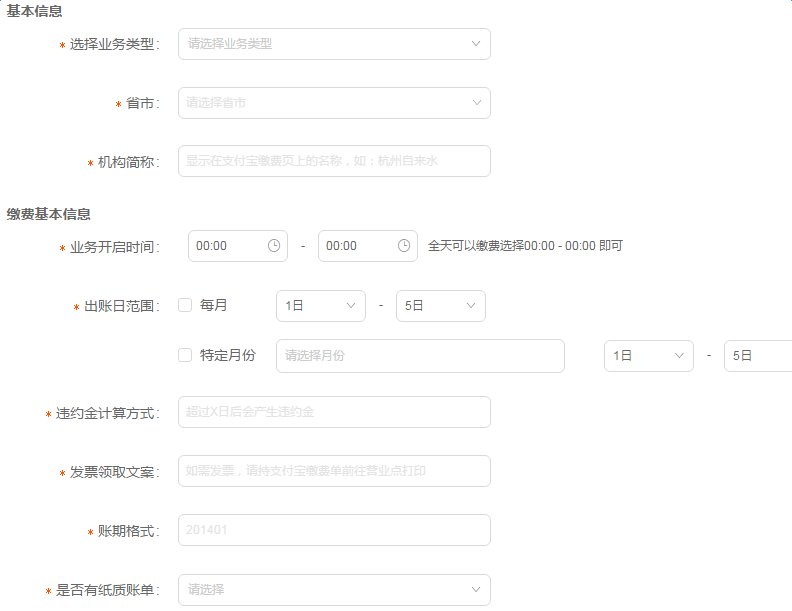Click the 业务开启时间 end time field
Image resolution: width=792 pixels, height=611 pixels.
(368, 246)
